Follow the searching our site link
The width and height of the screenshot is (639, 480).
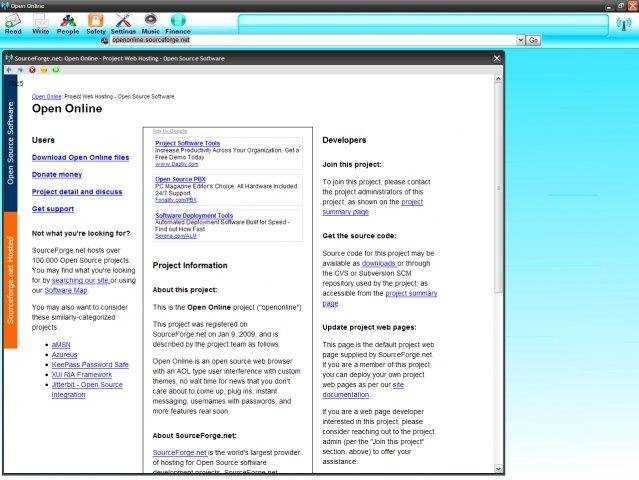80,280
